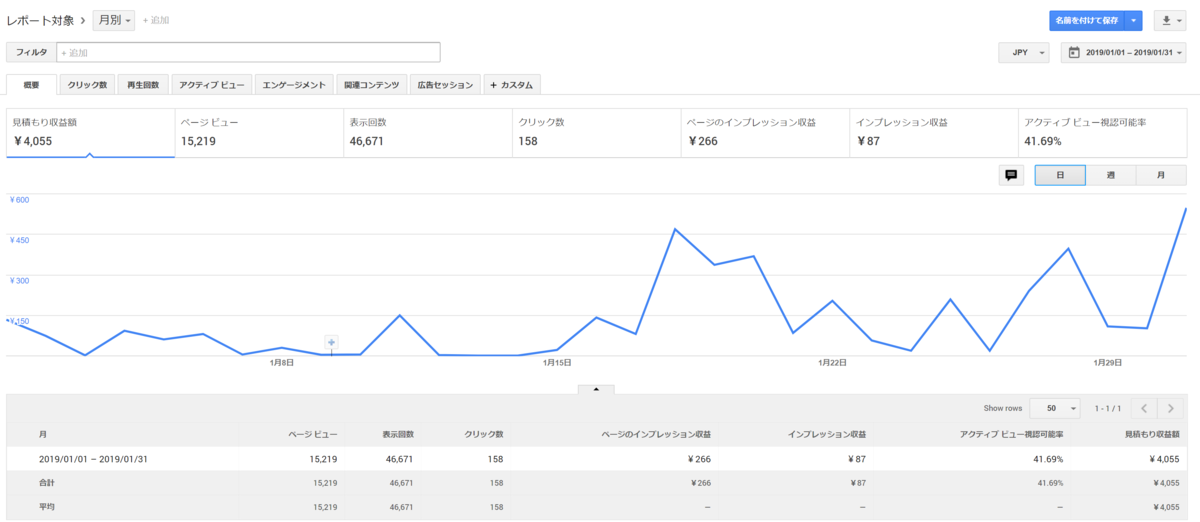1200x522 pixels.
Task: Select the 見積もり収益額 metric card
Action: tap(90, 132)
